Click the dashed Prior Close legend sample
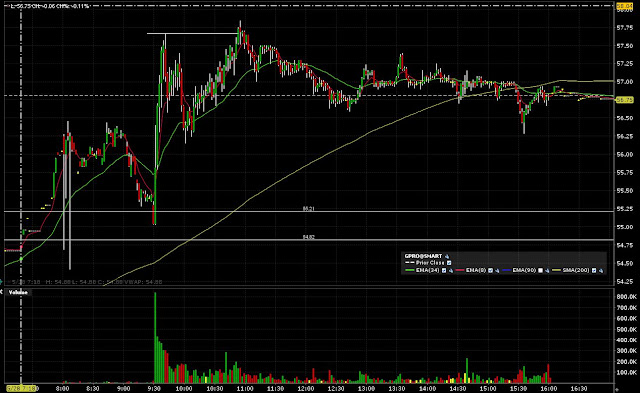Viewport: 640px width, 393px height. 410,263
